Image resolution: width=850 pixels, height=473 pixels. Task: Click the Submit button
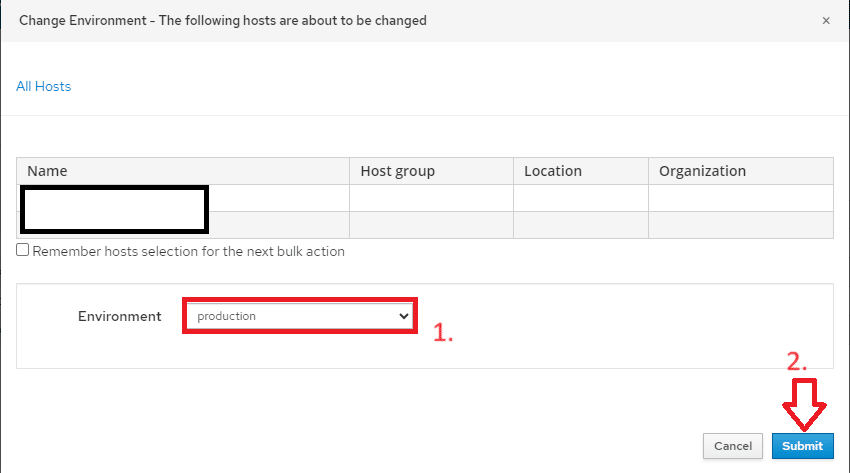click(802, 446)
